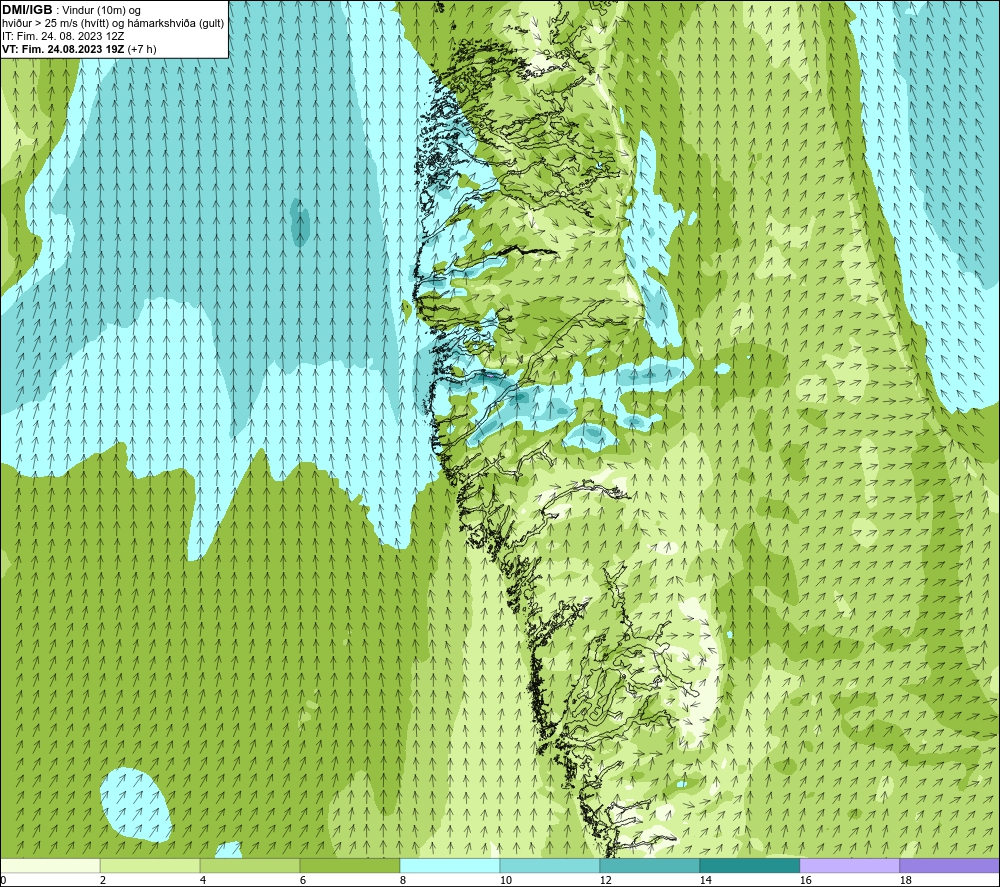Click the legend scale value "6"
Image resolution: width=1000 pixels, height=887 pixels.
tap(303, 881)
